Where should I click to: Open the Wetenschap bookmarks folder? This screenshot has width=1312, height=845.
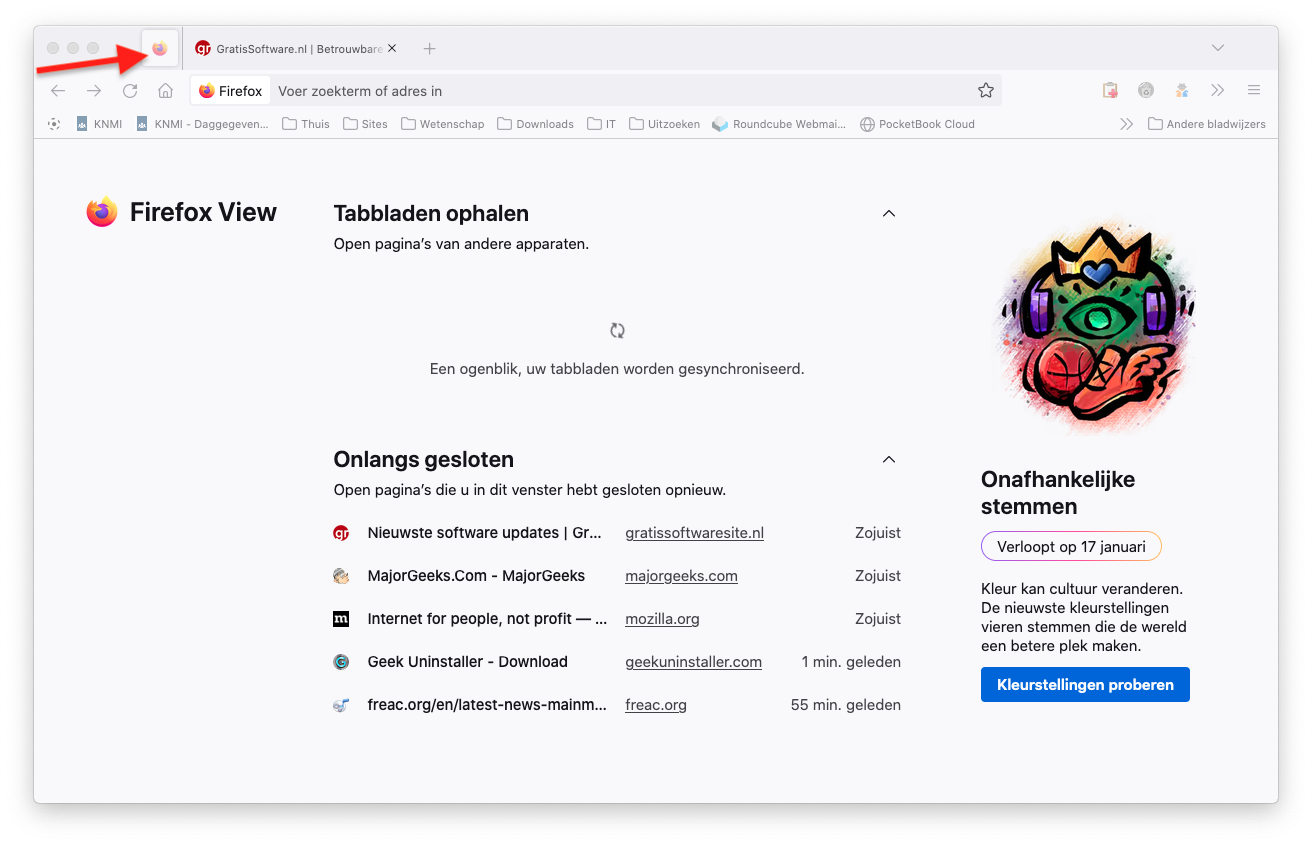tap(442, 124)
